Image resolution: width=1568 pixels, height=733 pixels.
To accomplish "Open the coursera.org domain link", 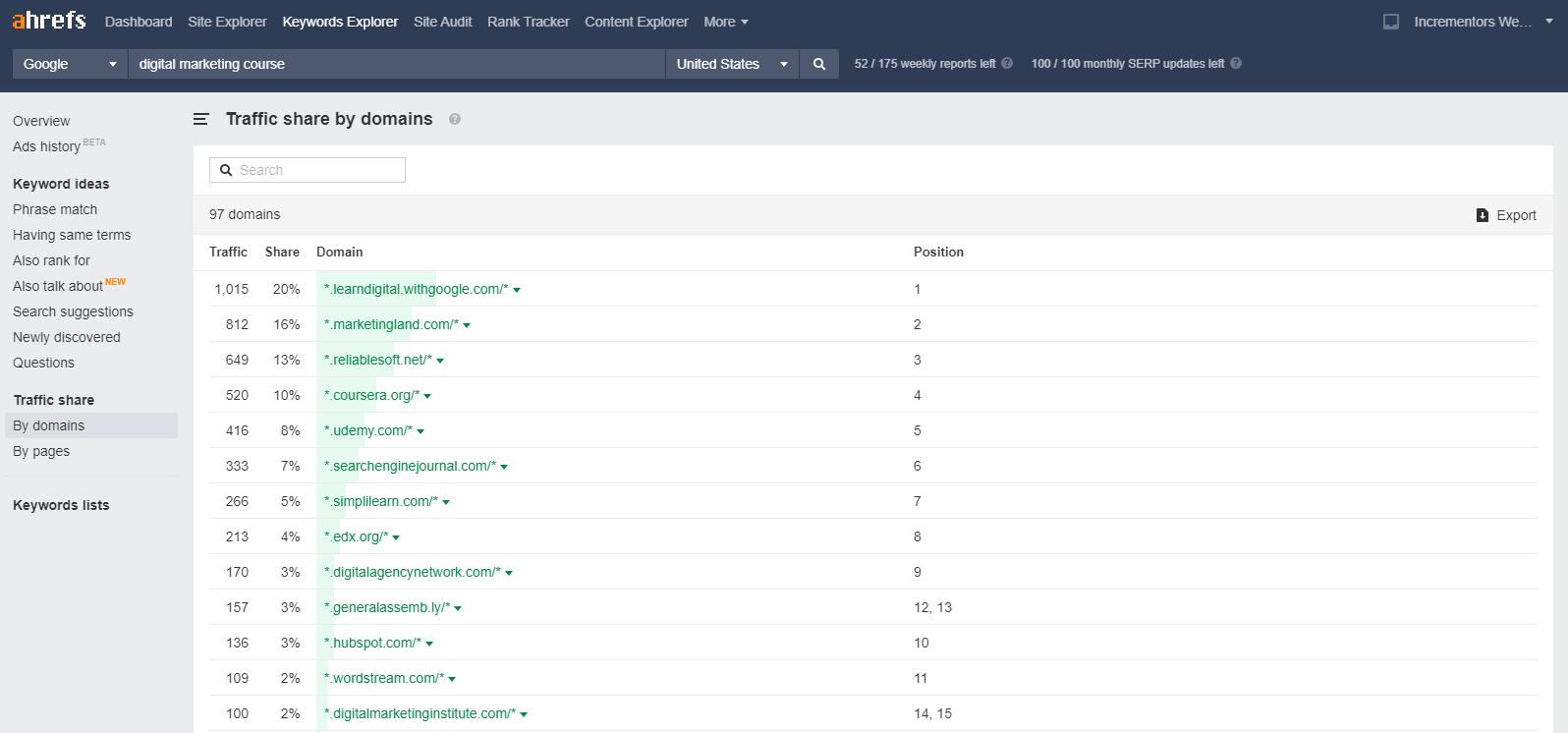I will pyautogui.click(x=371, y=395).
